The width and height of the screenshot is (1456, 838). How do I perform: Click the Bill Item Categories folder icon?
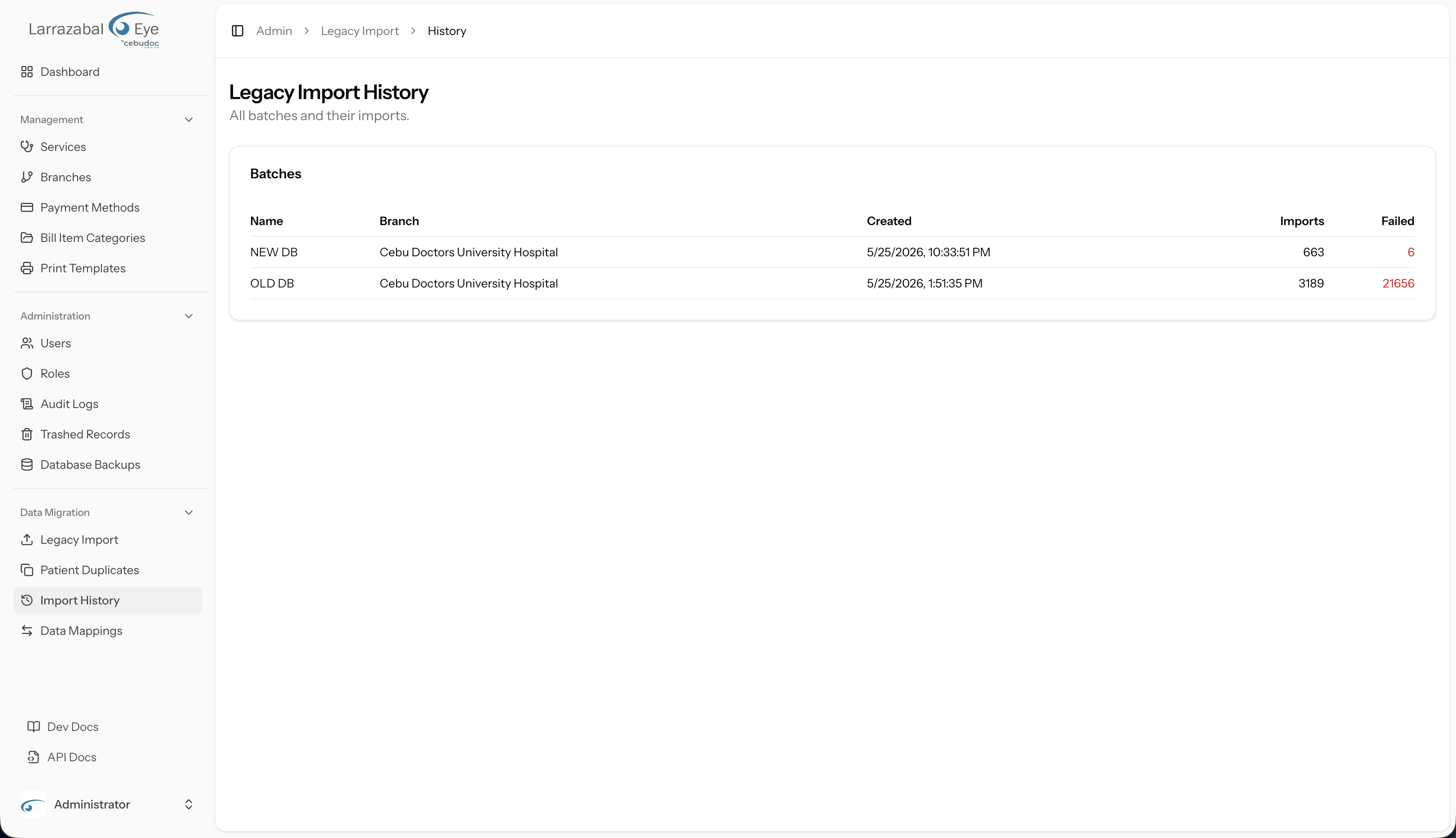pyautogui.click(x=27, y=238)
